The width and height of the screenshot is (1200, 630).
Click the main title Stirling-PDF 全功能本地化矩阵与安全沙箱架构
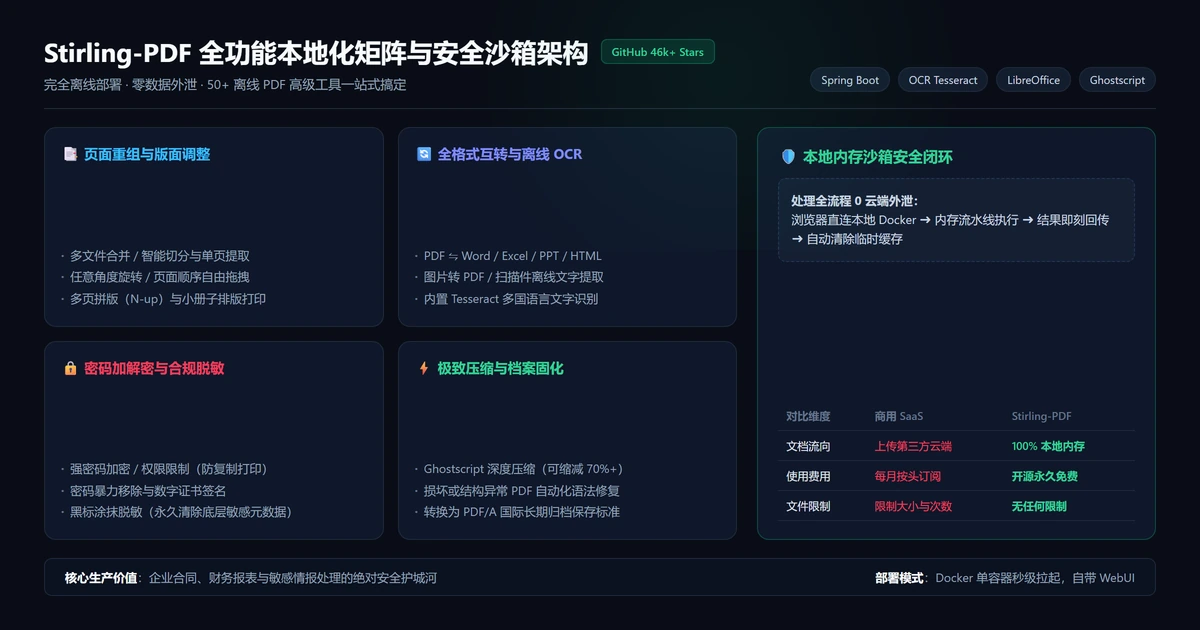click(316, 53)
